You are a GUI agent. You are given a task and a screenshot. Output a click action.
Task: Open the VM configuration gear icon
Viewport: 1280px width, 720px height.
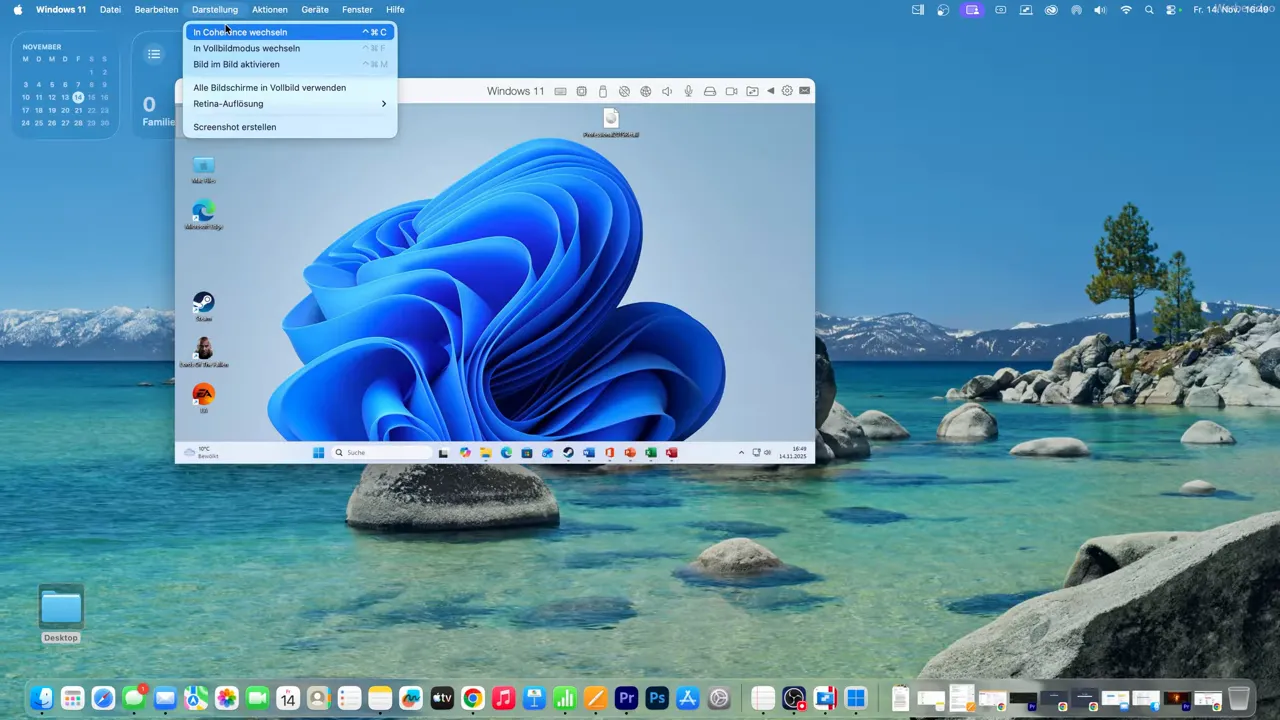click(x=786, y=91)
